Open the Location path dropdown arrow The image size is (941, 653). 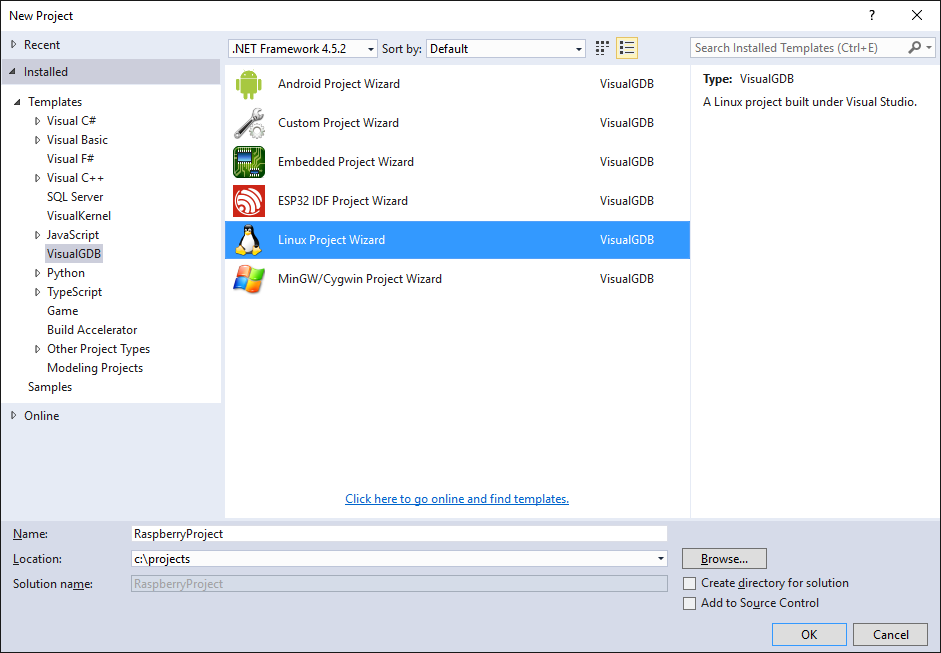point(660,559)
